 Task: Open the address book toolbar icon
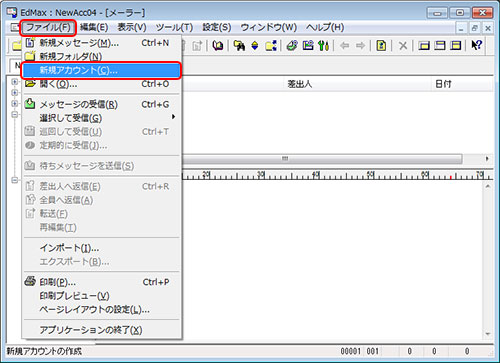[x=218, y=46]
